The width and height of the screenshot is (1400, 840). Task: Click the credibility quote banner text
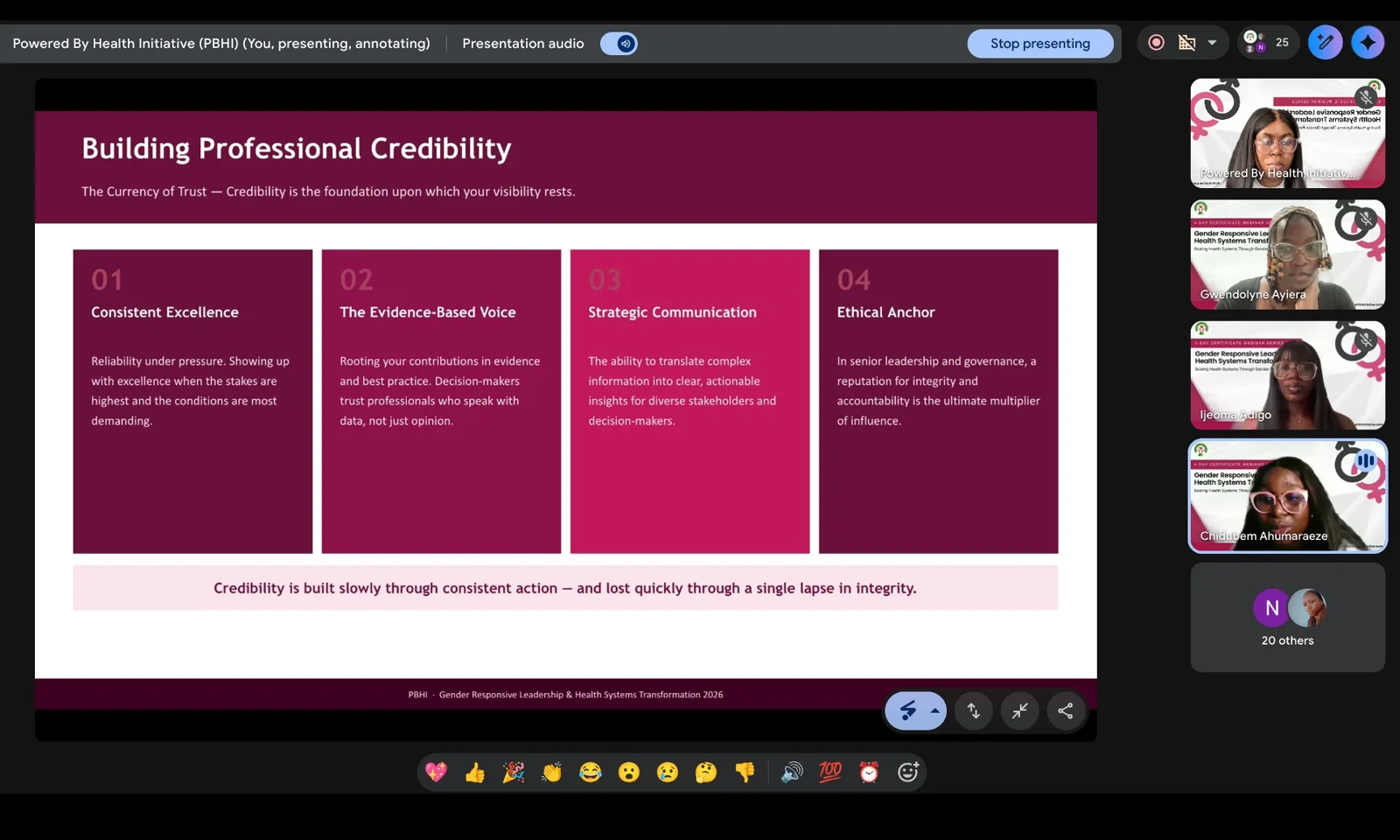tap(565, 588)
